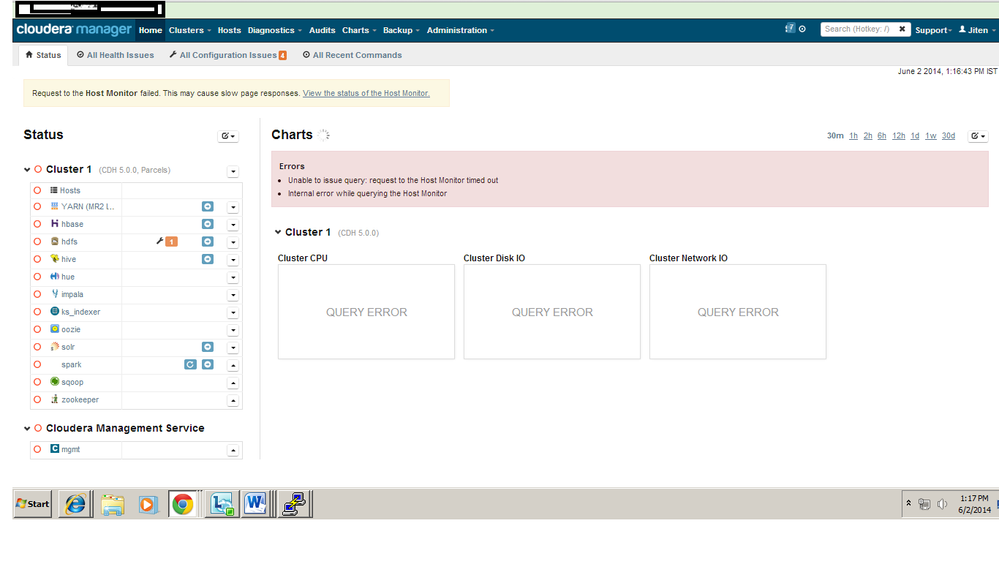Screen dimensions: 999x562
Task: Click the hdfs service icon
Action: pyautogui.click(x=55, y=241)
